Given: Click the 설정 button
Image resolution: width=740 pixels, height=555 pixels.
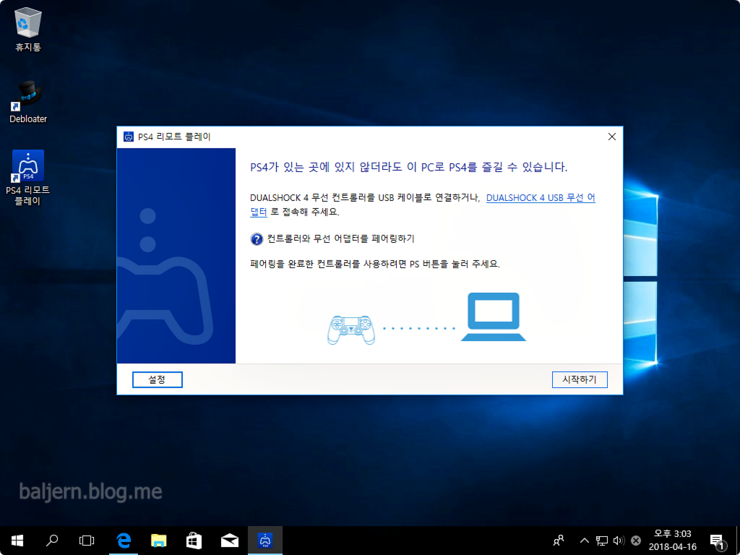Looking at the screenshot, I should click(157, 379).
